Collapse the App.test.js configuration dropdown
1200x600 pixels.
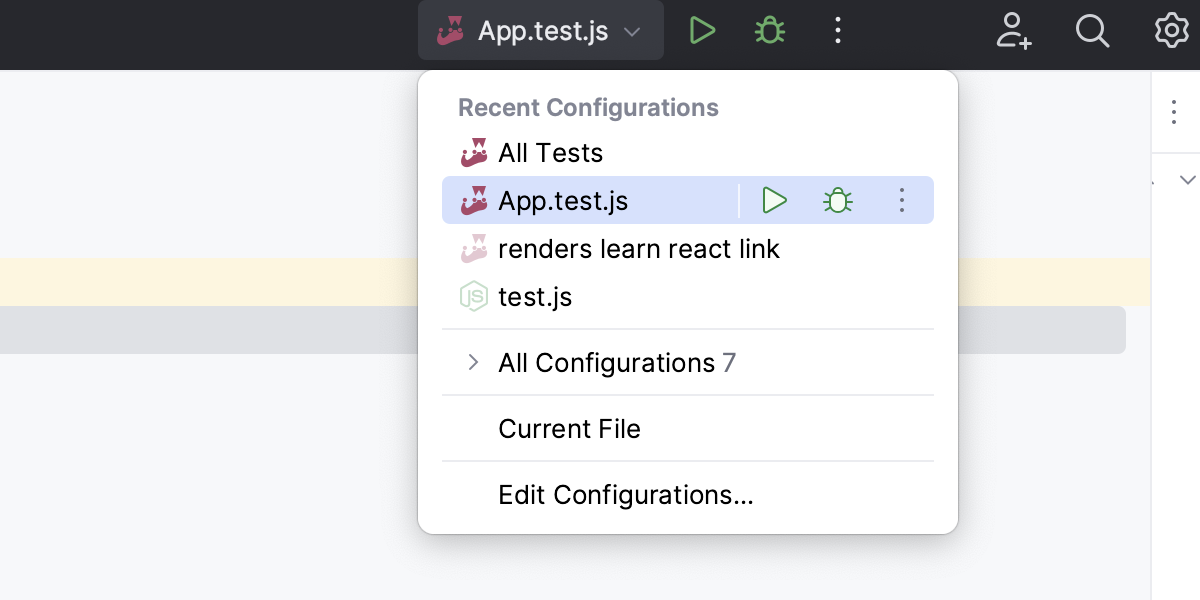631,31
